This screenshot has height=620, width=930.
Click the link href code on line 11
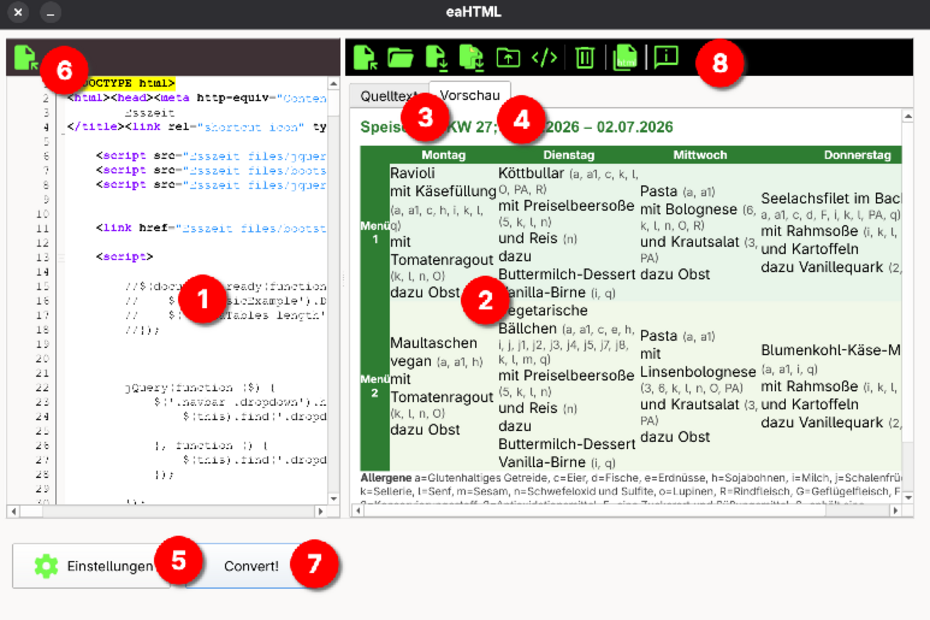click(x=211, y=228)
